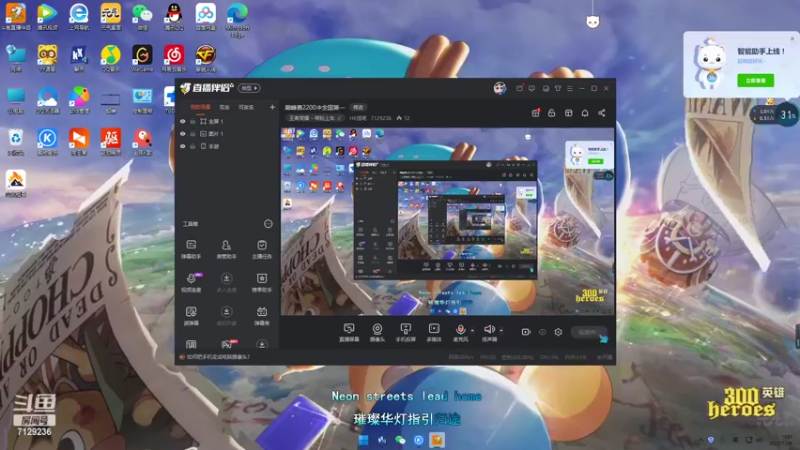
Task: Click the gift box icon with red dot
Action: tap(535, 113)
